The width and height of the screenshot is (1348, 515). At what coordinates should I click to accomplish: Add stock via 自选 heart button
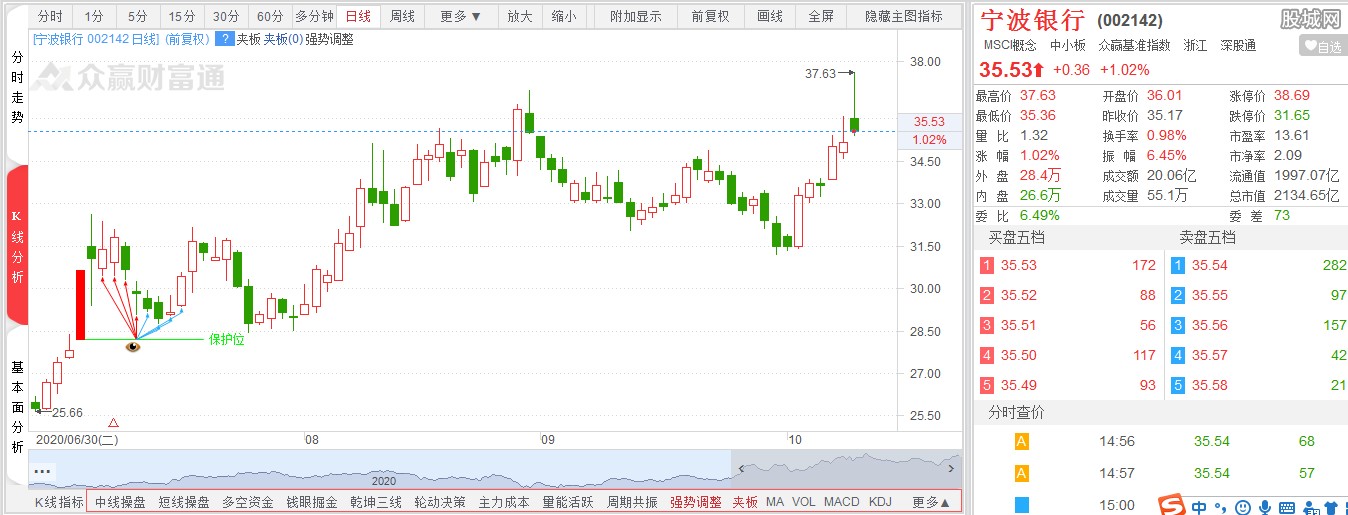coord(1322,46)
